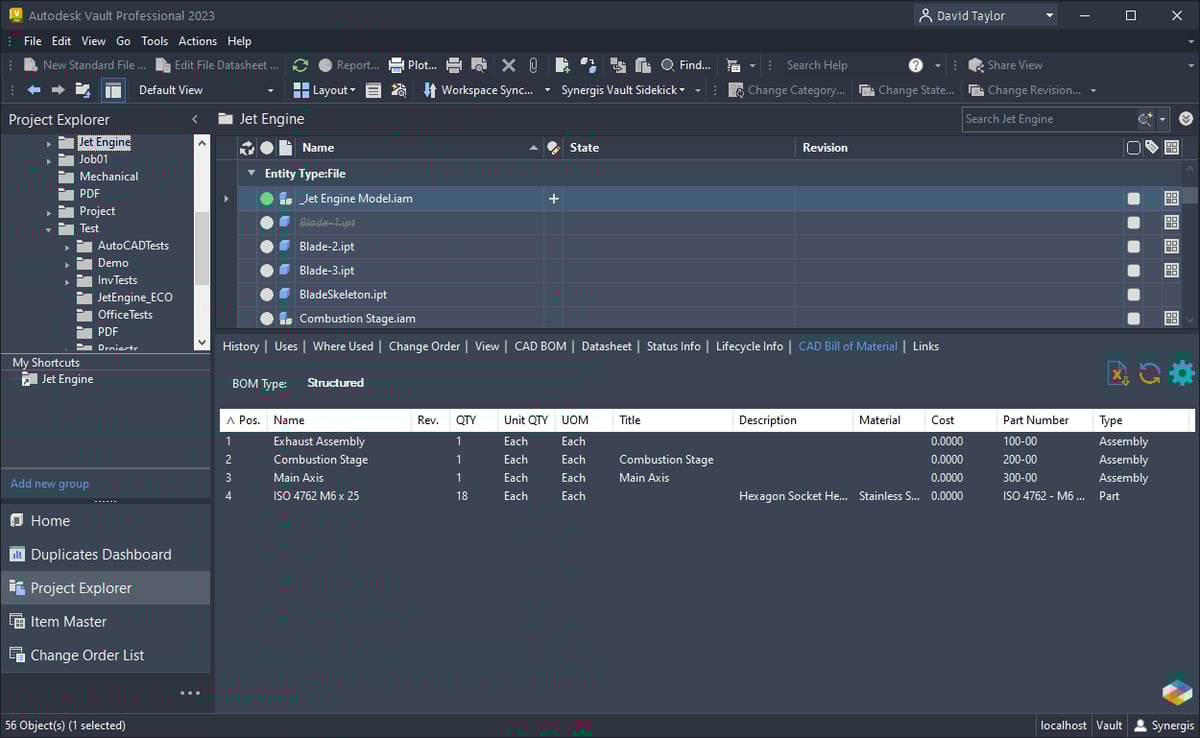Click the Find magnifier tool
This screenshot has width=1200, height=738.
point(668,65)
